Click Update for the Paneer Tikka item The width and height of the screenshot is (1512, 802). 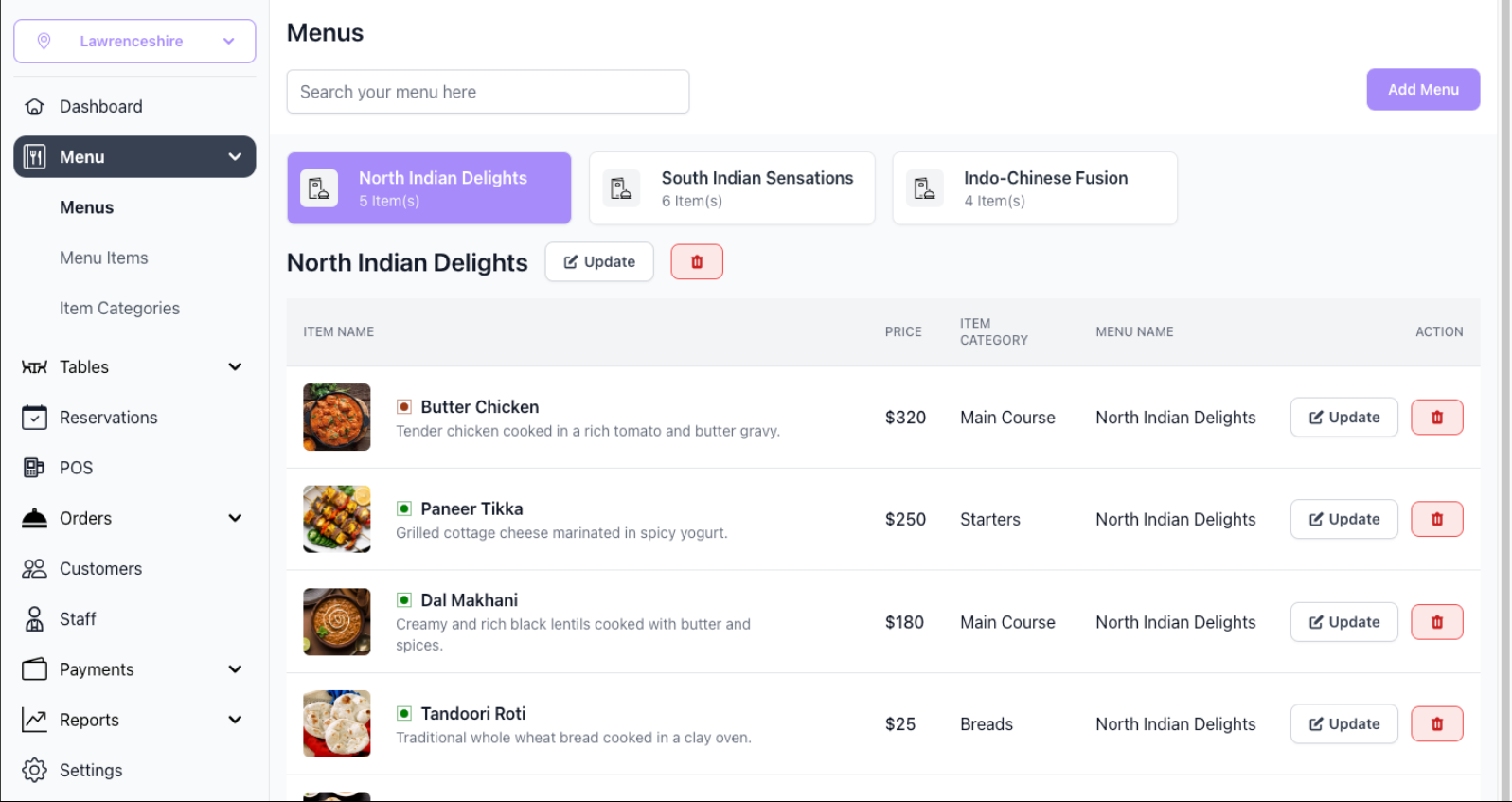[1343, 520]
